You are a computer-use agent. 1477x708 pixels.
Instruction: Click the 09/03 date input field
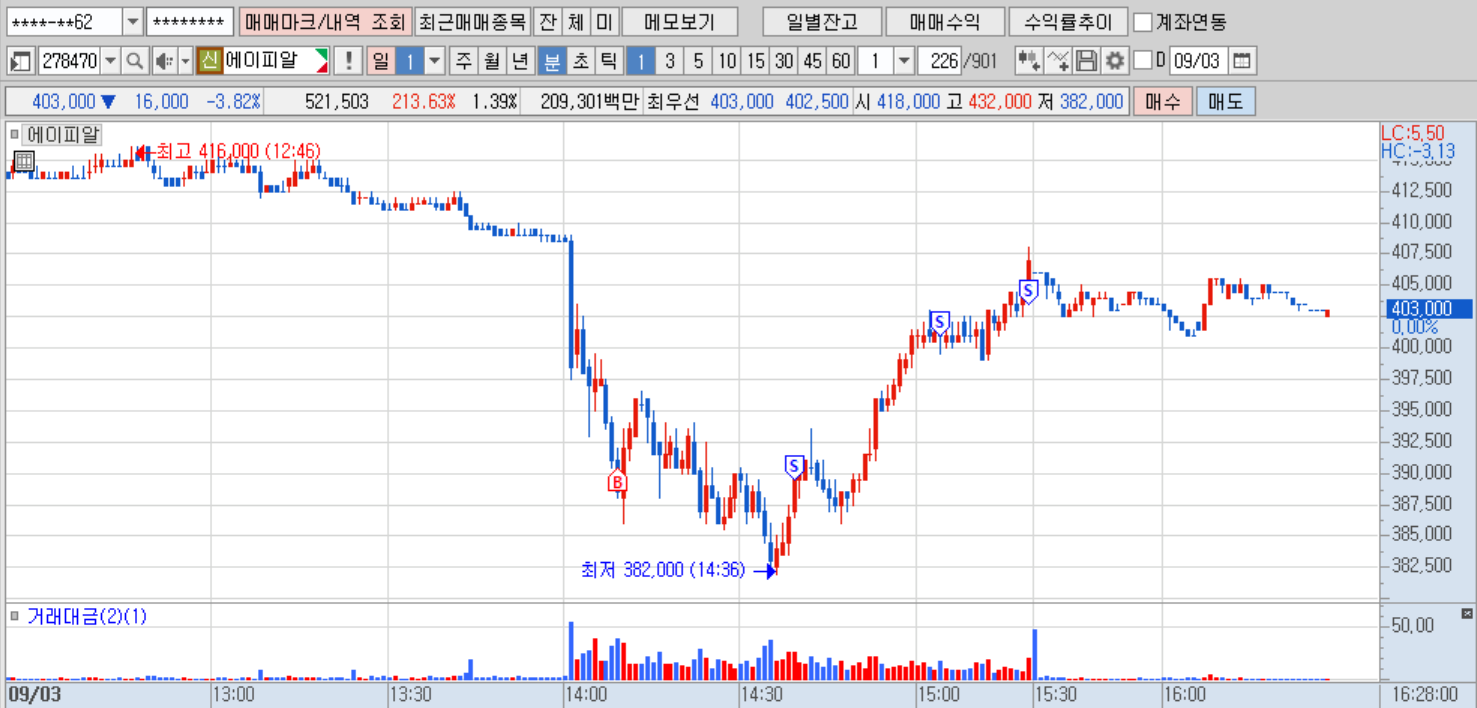(1197, 61)
